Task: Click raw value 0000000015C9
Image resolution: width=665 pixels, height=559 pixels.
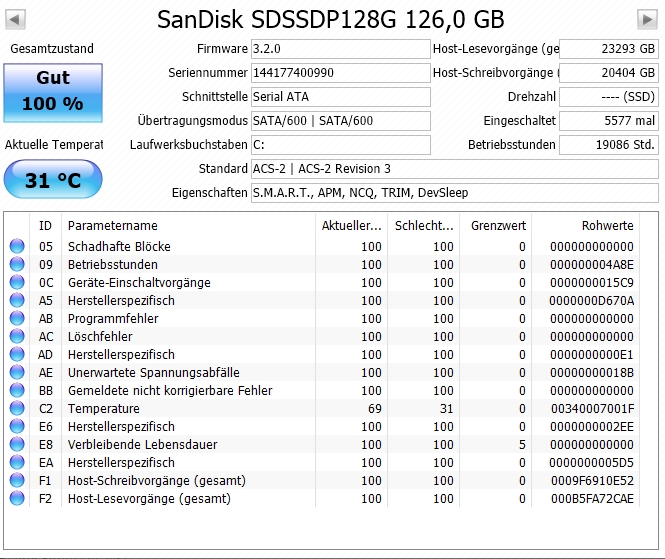Action: pyautogui.click(x=592, y=282)
